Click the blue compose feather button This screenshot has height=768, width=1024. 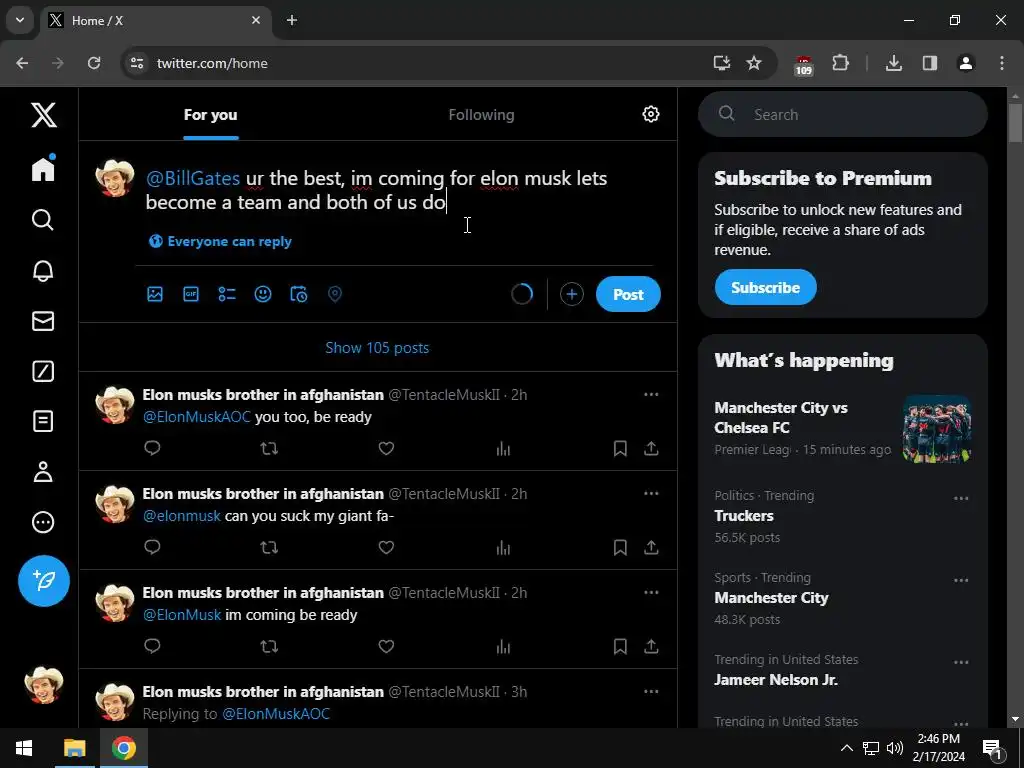click(44, 581)
